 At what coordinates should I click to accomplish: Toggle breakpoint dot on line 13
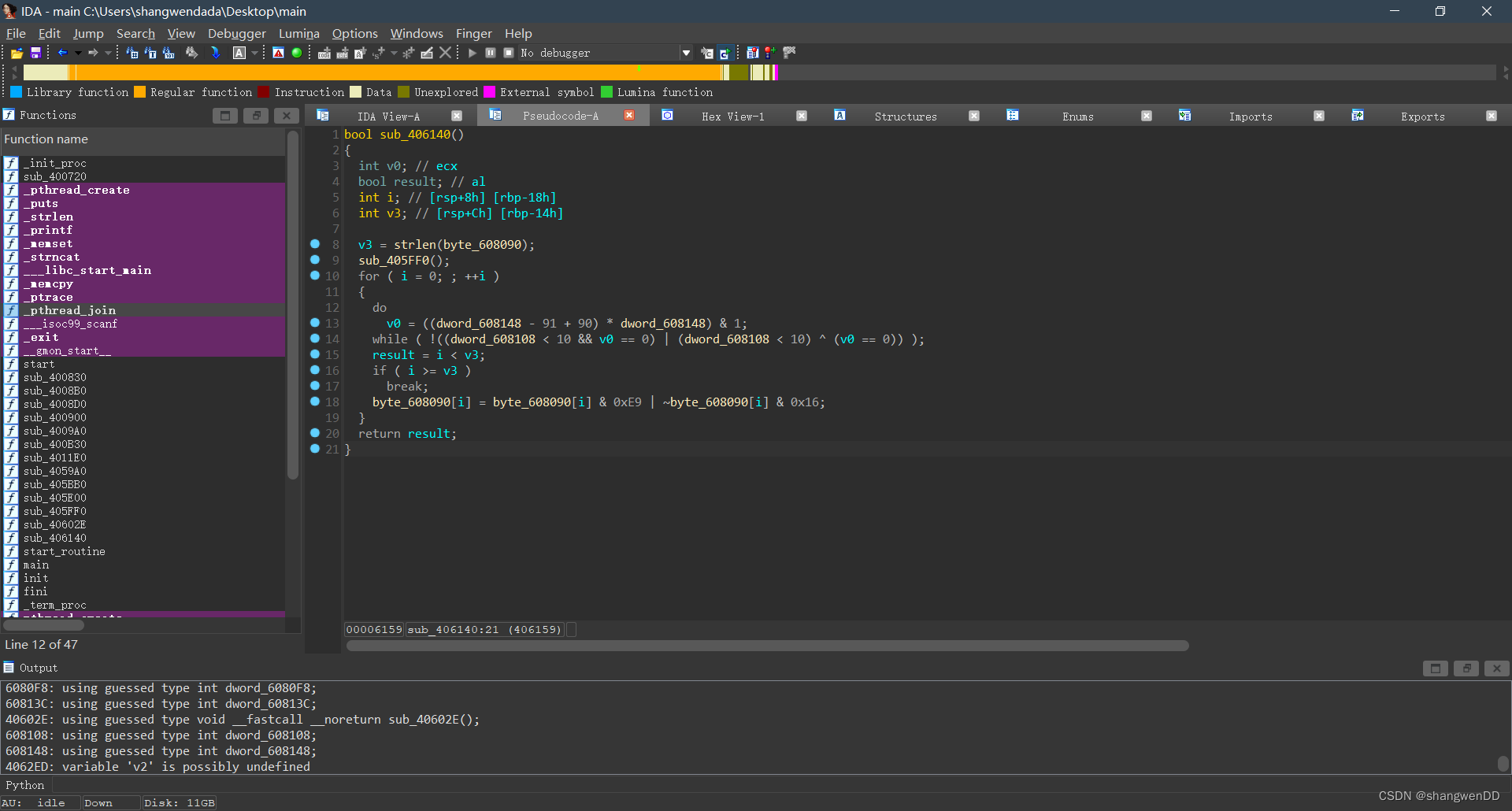[x=315, y=323]
